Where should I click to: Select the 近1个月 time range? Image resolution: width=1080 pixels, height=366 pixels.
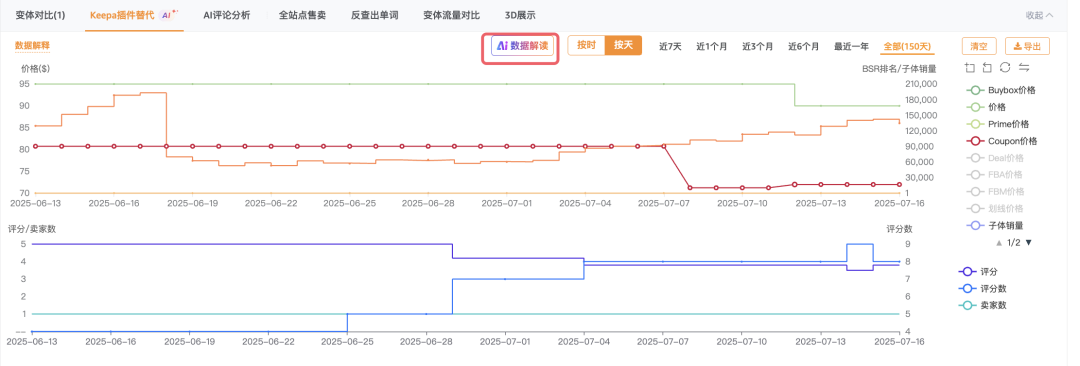pos(712,47)
